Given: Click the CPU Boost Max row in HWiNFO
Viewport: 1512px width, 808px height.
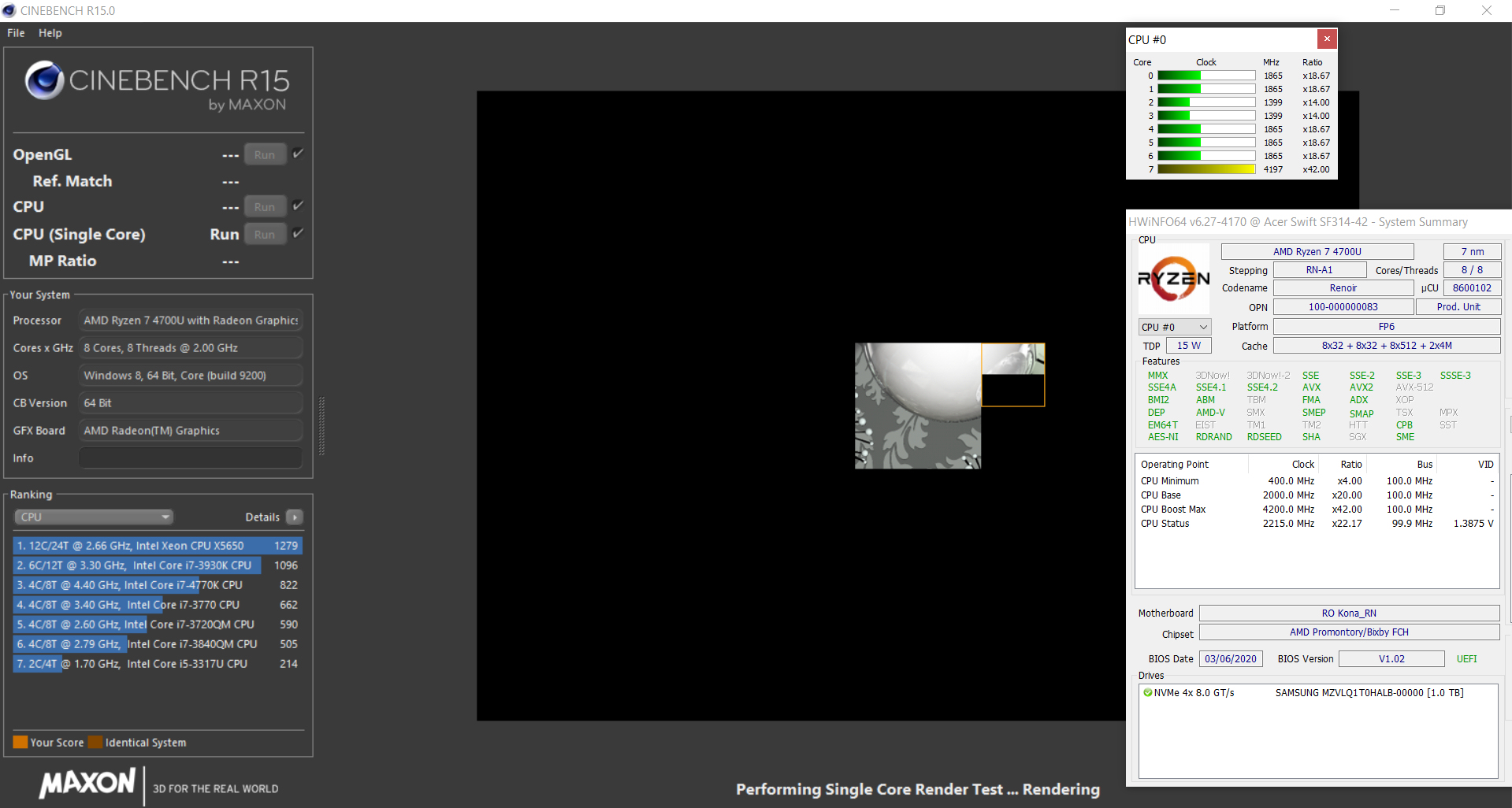Looking at the screenshot, I should 1317,510.
